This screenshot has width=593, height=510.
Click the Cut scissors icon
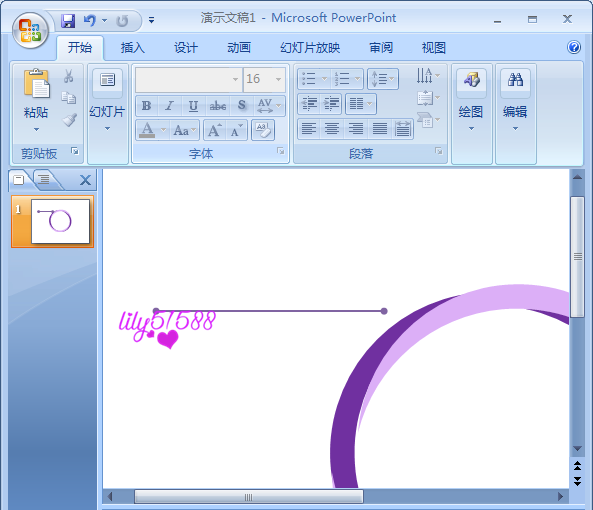tap(68, 76)
